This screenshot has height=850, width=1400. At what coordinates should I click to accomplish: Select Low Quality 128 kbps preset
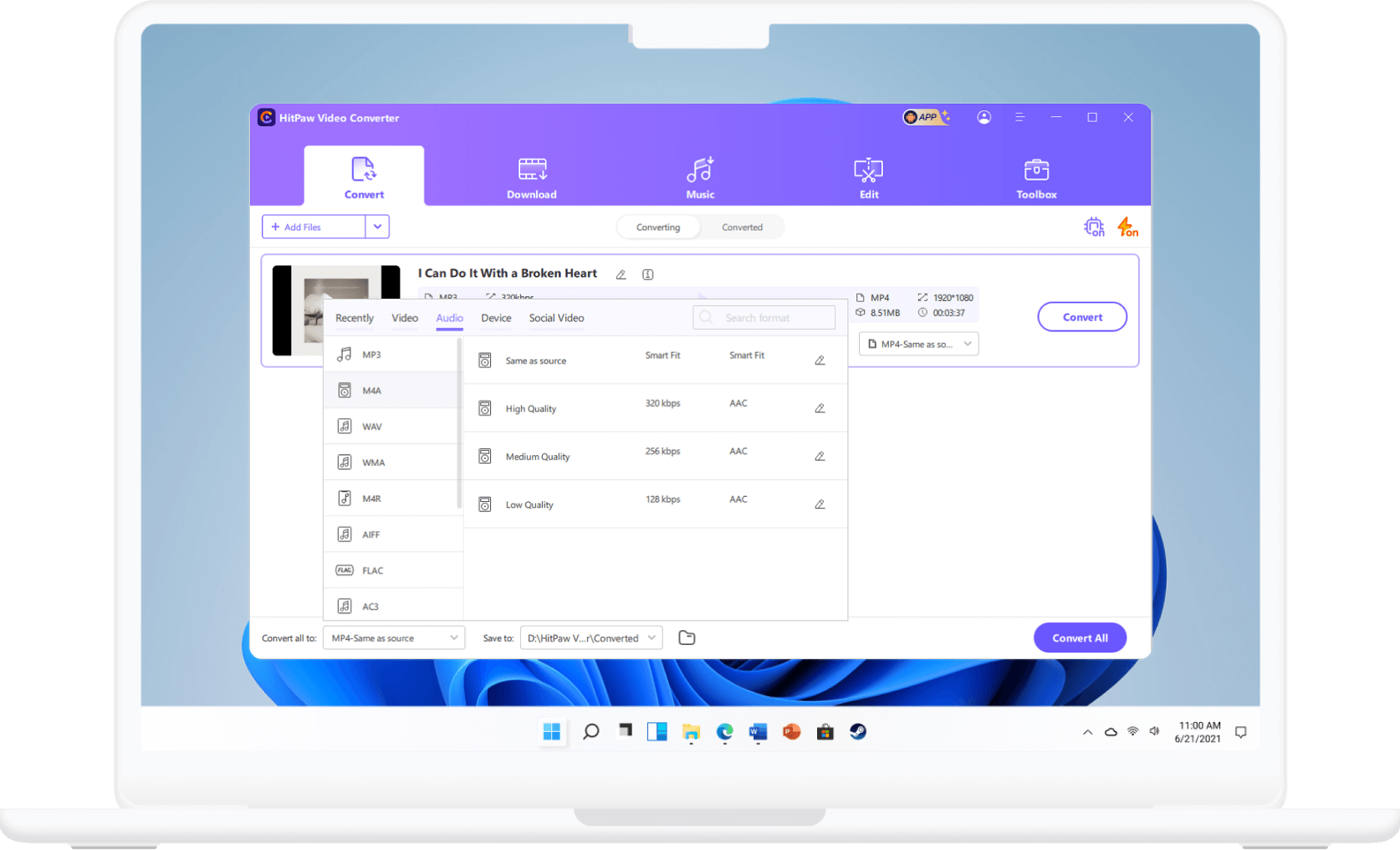655,504
